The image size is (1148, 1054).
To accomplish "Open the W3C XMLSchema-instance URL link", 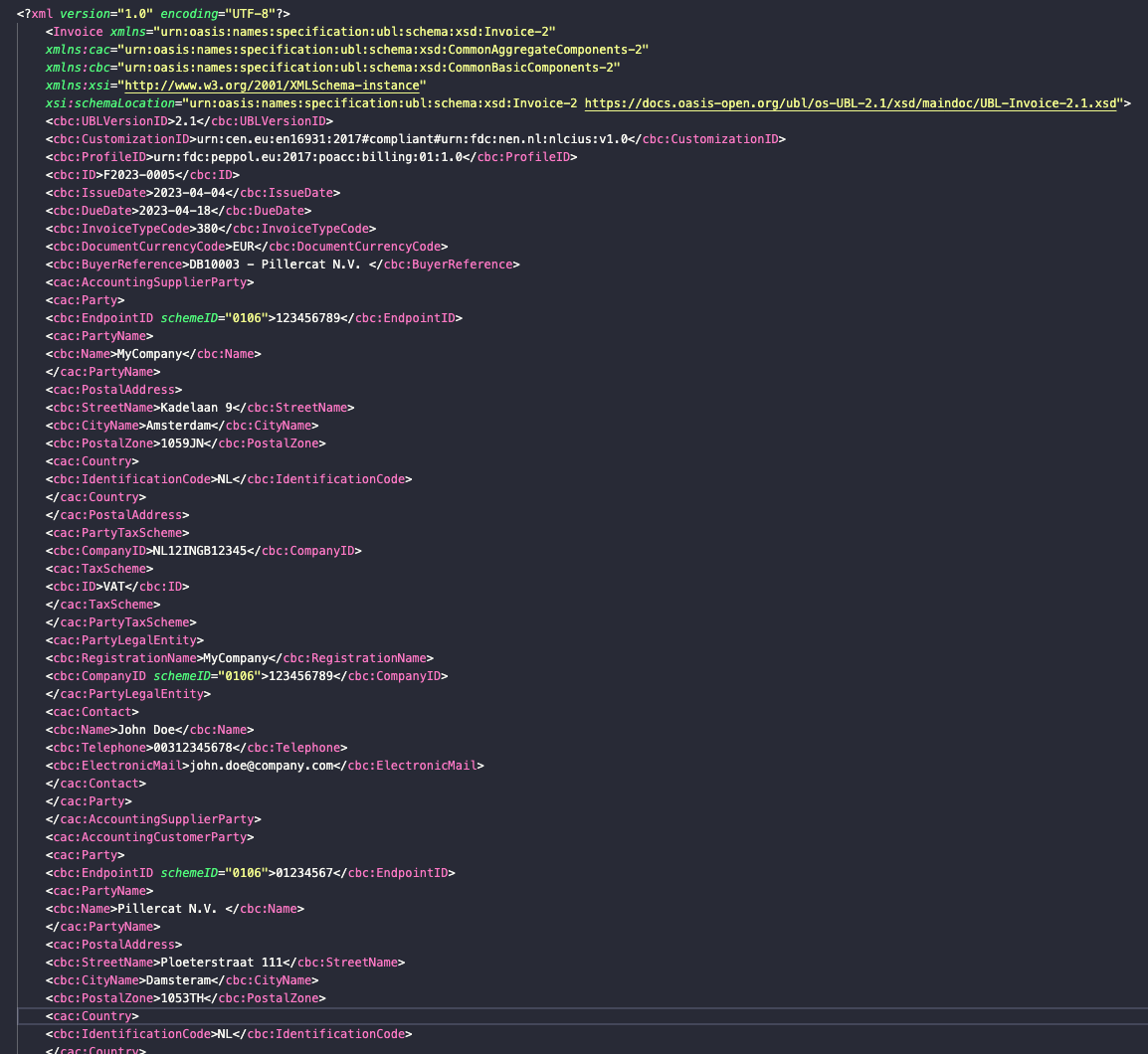I will (x=275, y=86).
